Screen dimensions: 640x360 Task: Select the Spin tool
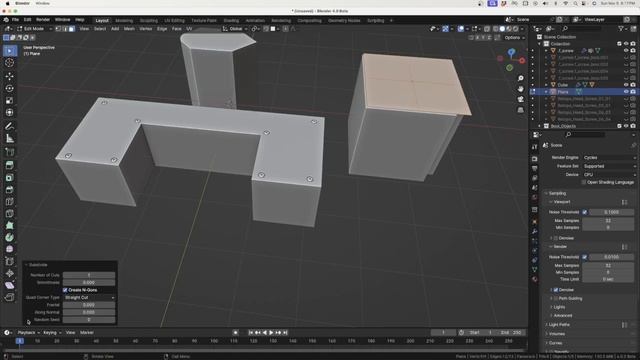pos(9,237)
